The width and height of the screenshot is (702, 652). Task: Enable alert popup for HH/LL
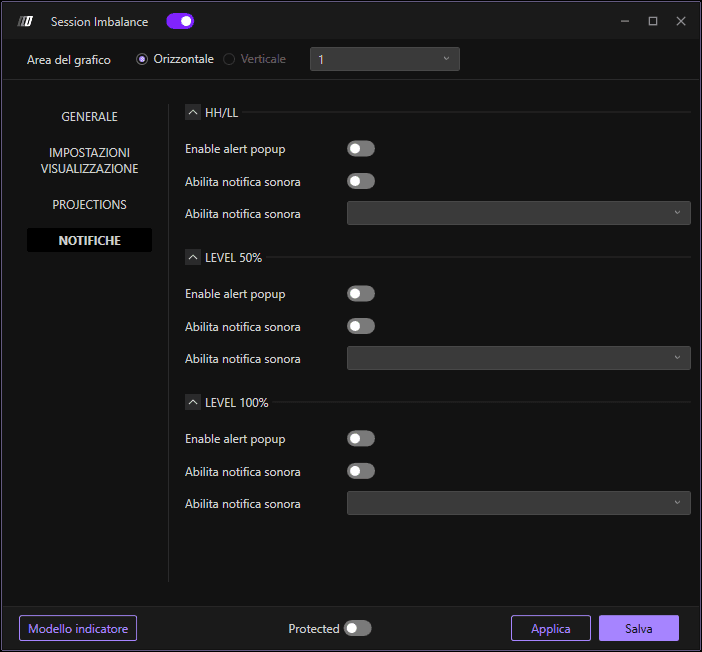coord(361,149)
